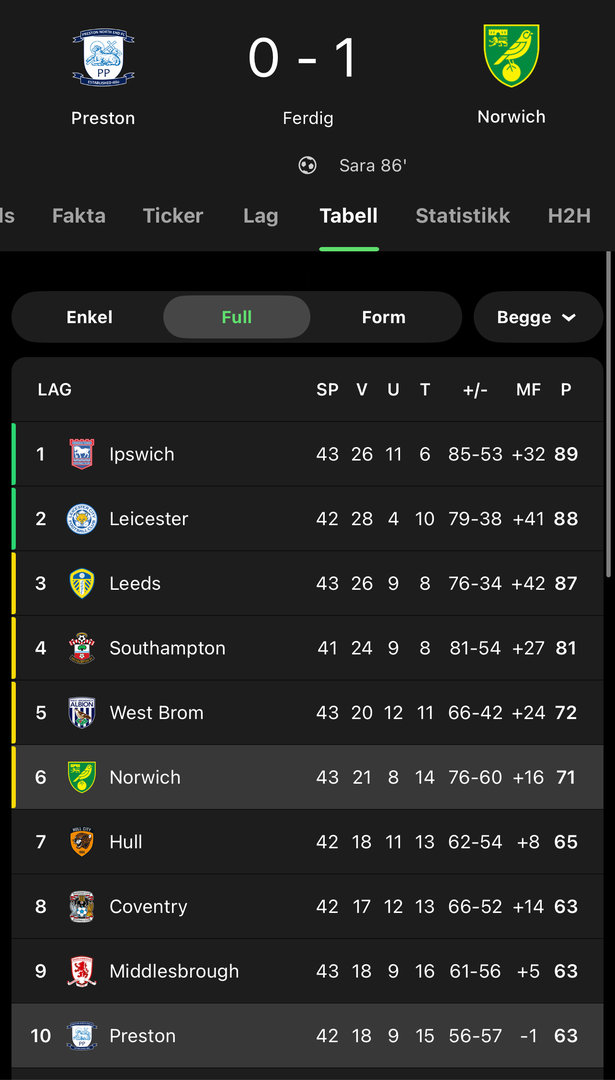615x1080 pixels.
Task: Click the Hull team badge
Action: point(82,842)
